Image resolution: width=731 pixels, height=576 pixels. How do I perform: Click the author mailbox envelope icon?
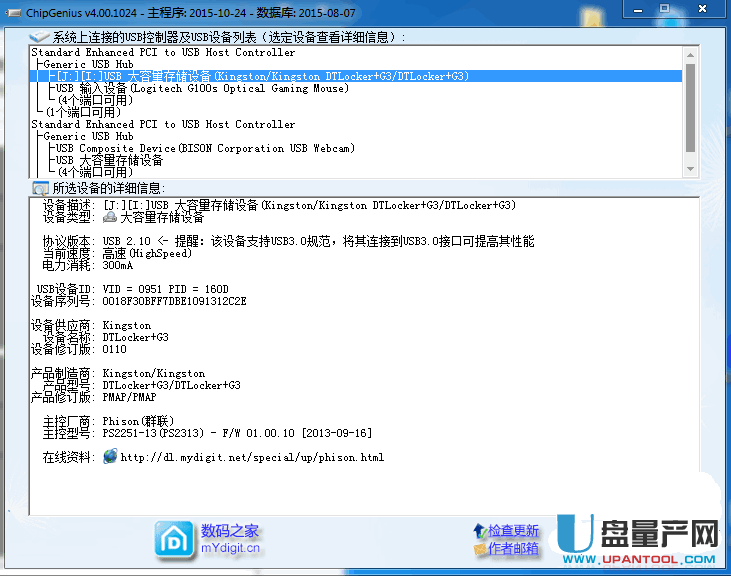click(480, 548)
